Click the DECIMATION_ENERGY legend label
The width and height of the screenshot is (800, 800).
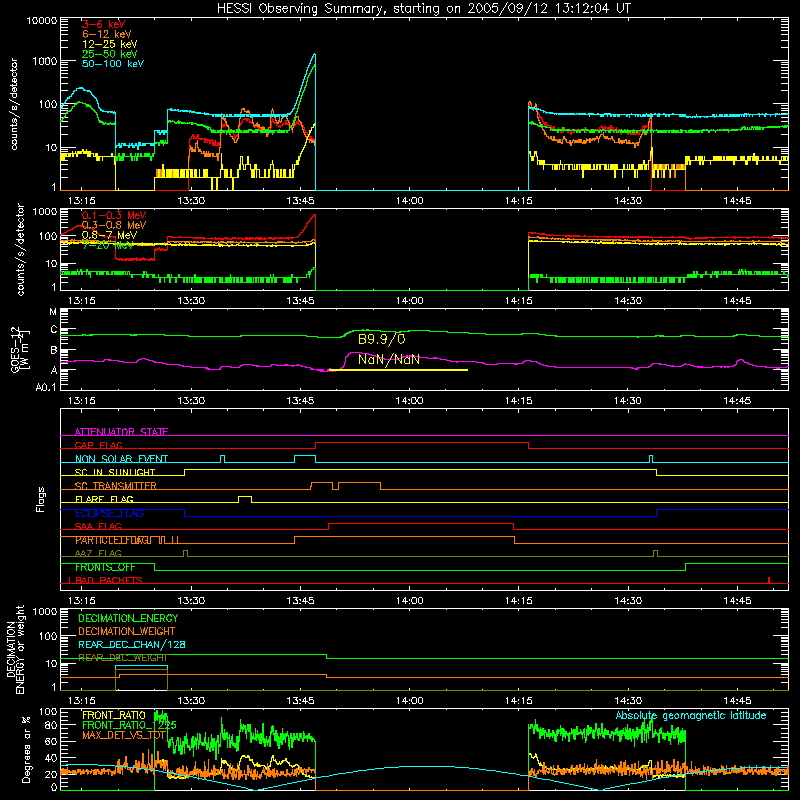(x=128, y=618)
